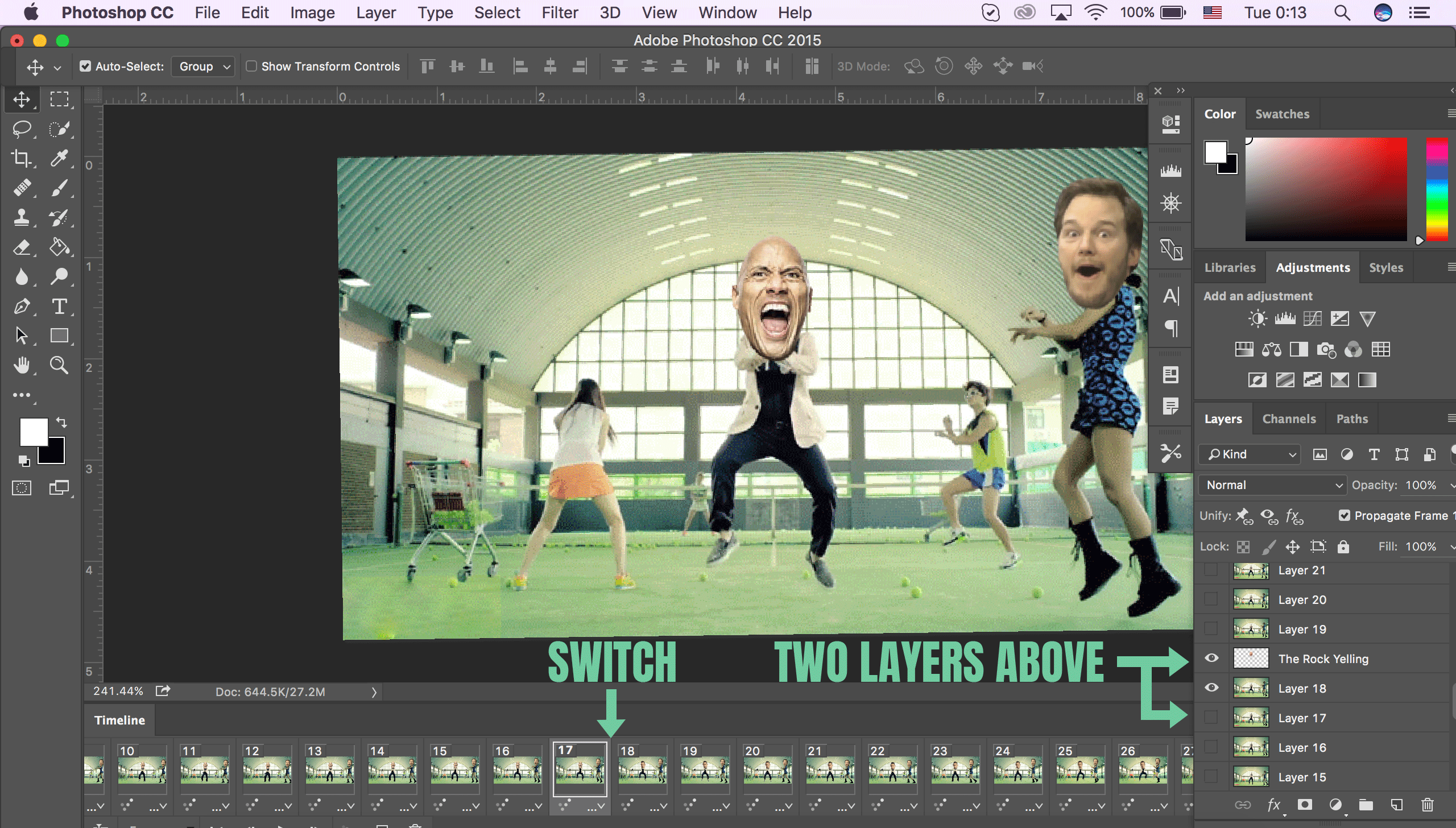The height and width of the screenshot is (828, 1456).
Task: Select the Zoom tool
Action: click(x=60, y=365)
